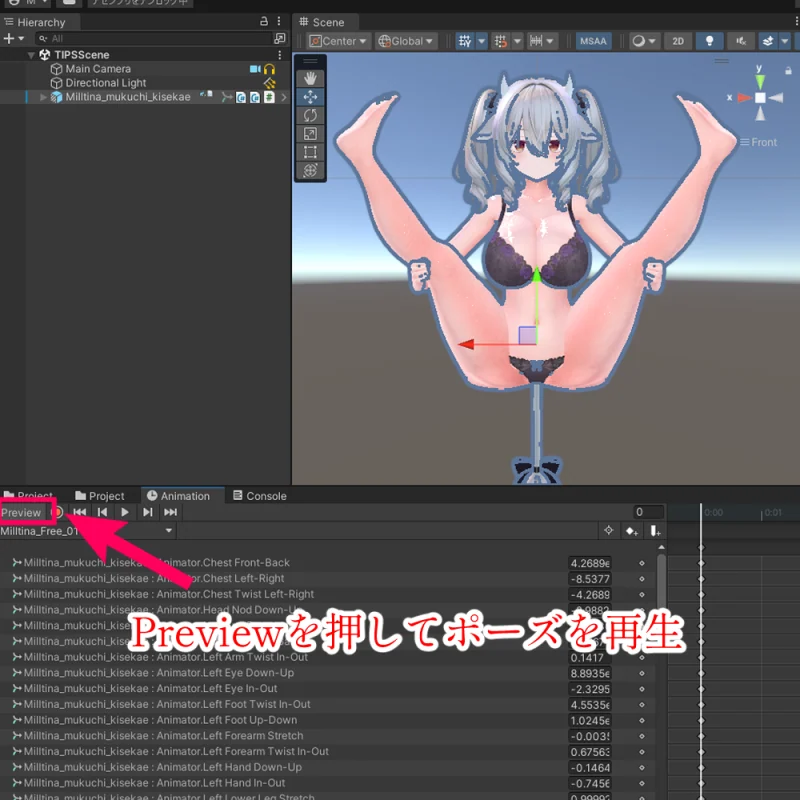Click the camera component icon on Main Camera row

(255, 69)
